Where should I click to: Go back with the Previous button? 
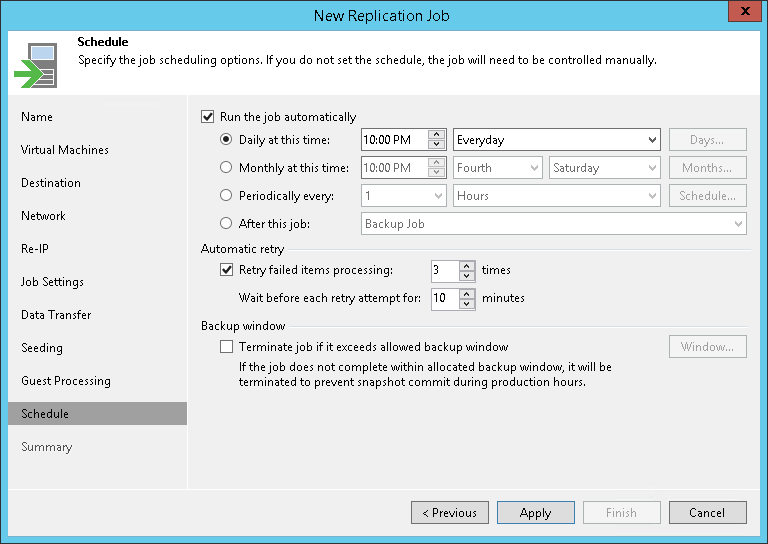coord(449,513)
